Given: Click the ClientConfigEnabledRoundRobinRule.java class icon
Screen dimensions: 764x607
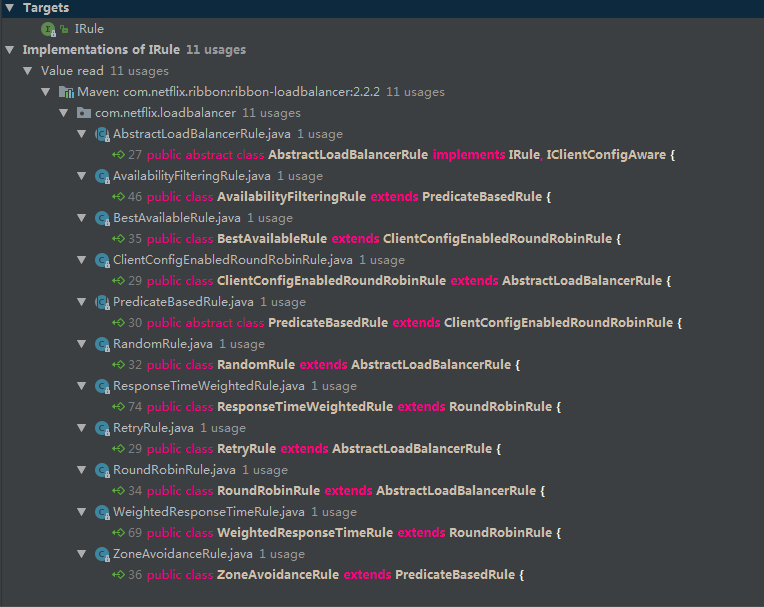Looking at the screenshot, I should tap(102, 260).
